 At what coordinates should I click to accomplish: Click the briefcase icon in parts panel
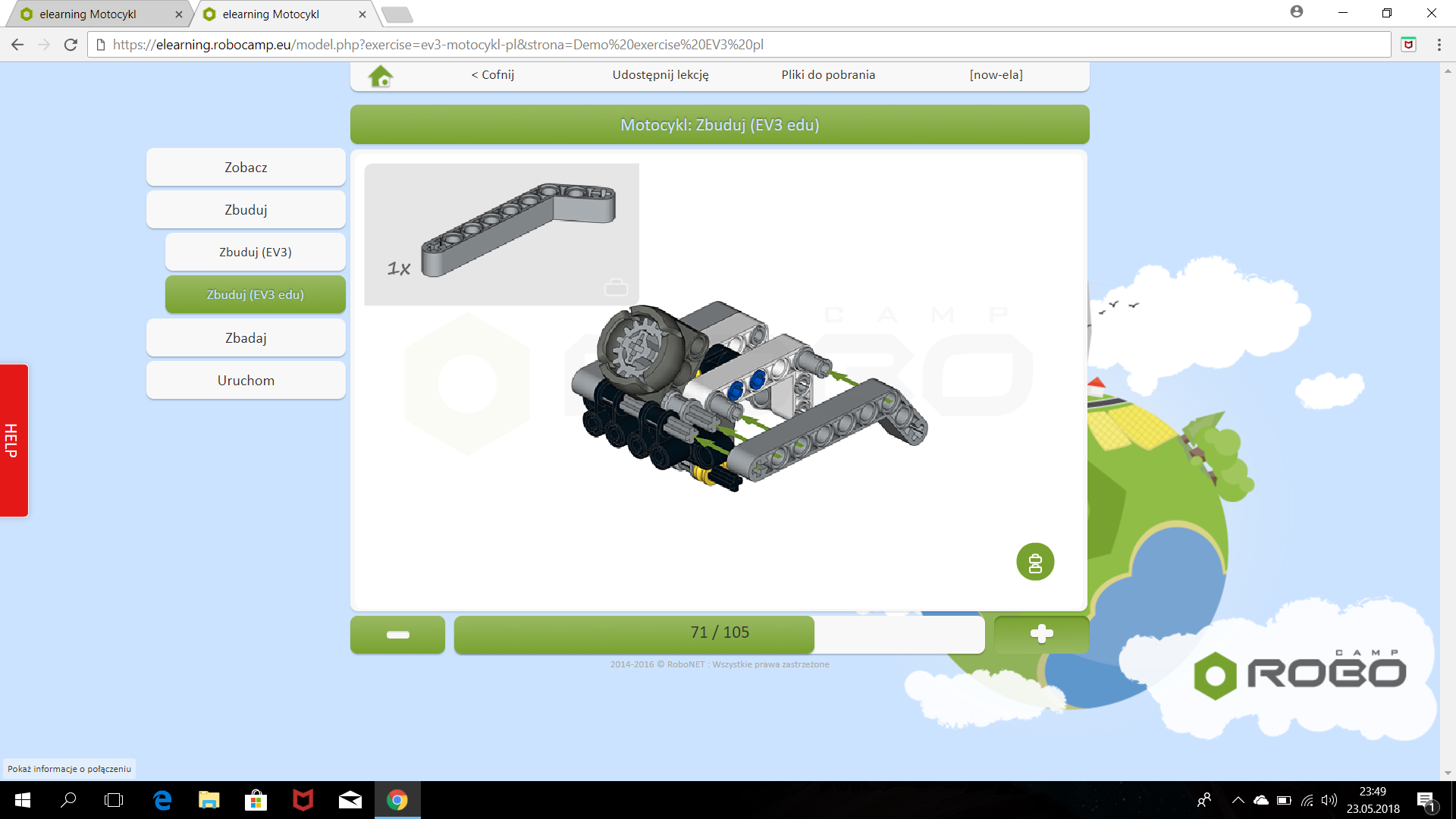click(616, 287)
